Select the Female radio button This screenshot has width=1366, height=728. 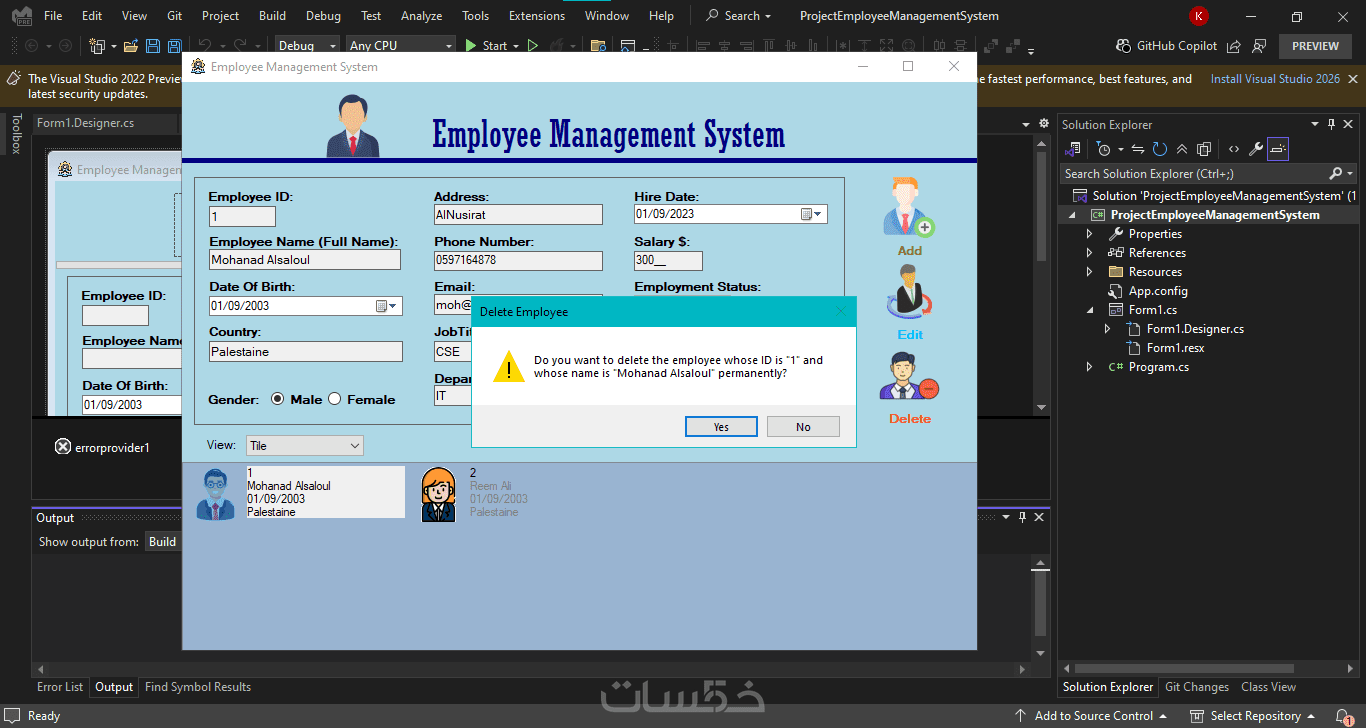click(x=335, y=399)
